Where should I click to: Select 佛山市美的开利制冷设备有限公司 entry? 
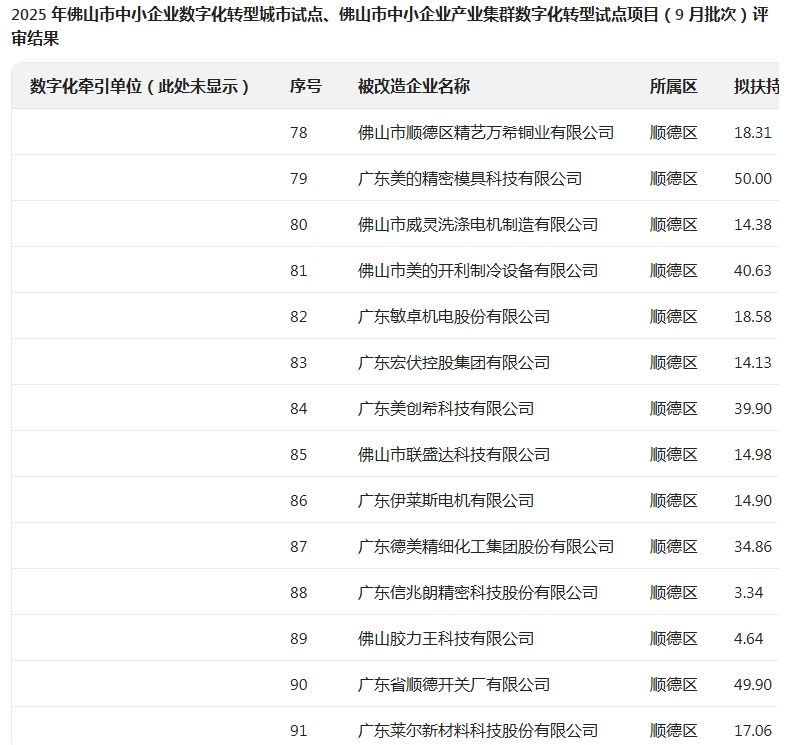[x=478, y=271]
